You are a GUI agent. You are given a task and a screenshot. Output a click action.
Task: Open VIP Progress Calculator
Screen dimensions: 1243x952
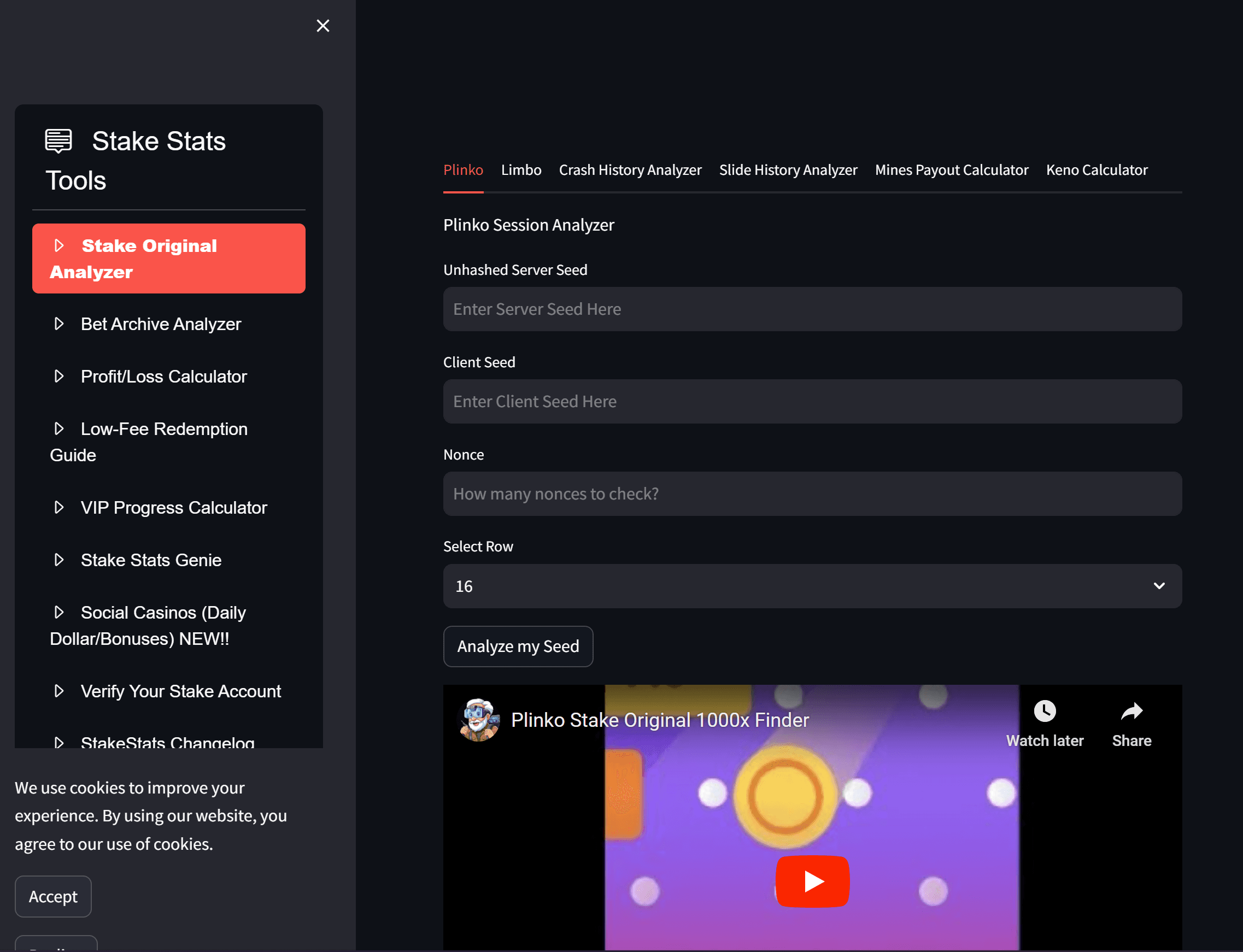169,508
